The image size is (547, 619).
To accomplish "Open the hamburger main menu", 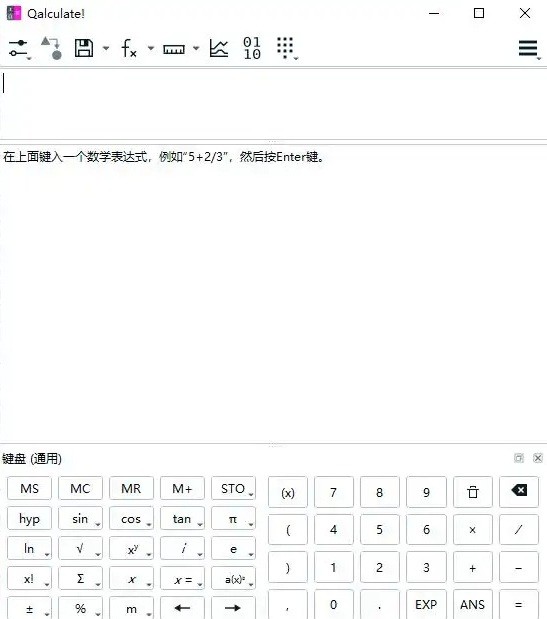I will (x=529, y=49).
